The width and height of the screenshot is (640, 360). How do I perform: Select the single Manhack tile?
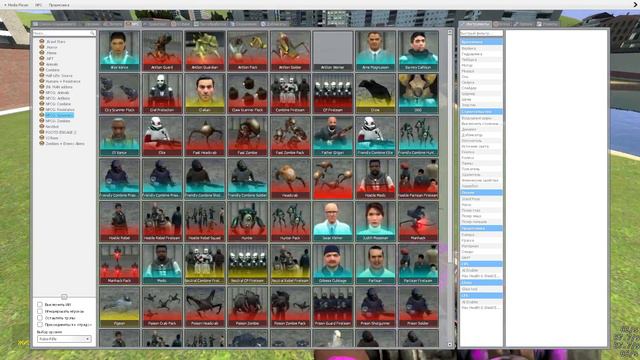(x=418, y=221)
